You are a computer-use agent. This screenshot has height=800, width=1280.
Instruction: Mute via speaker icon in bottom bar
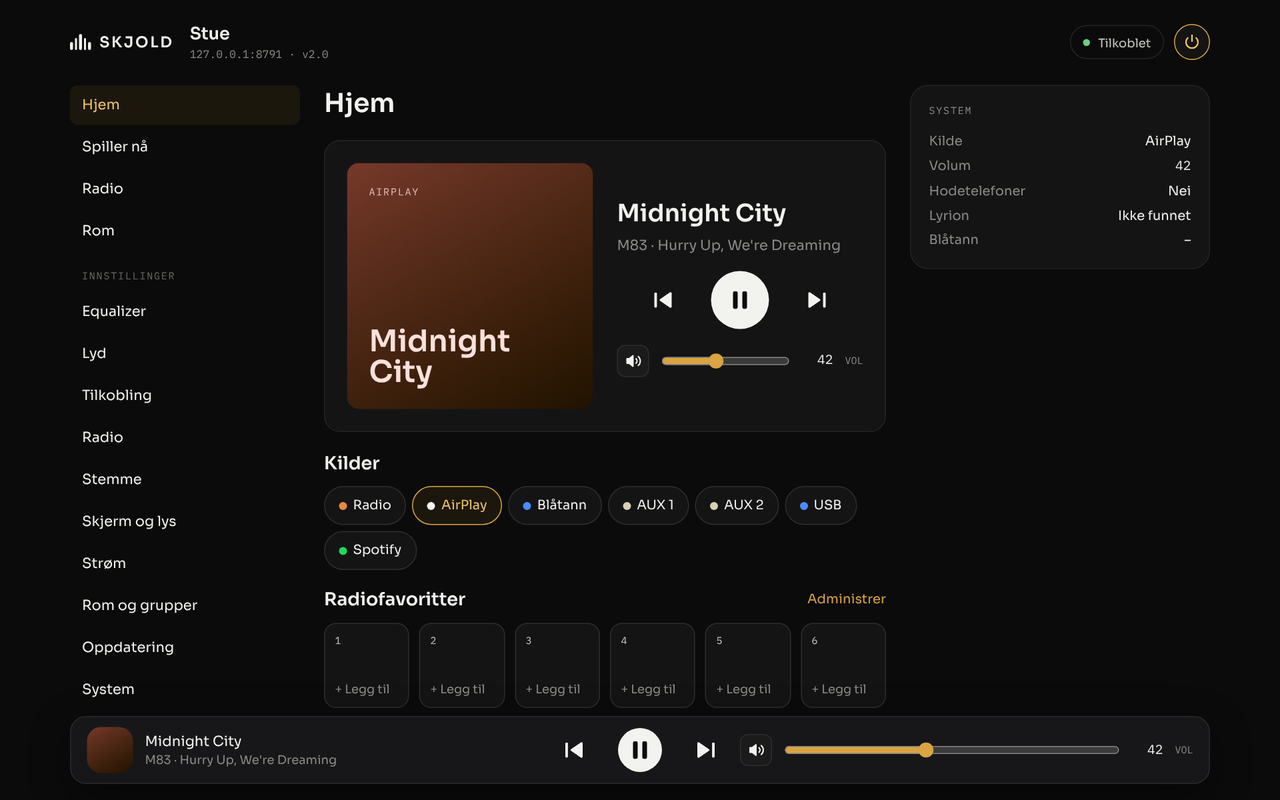pyautogui.click(x=756, y=750)
